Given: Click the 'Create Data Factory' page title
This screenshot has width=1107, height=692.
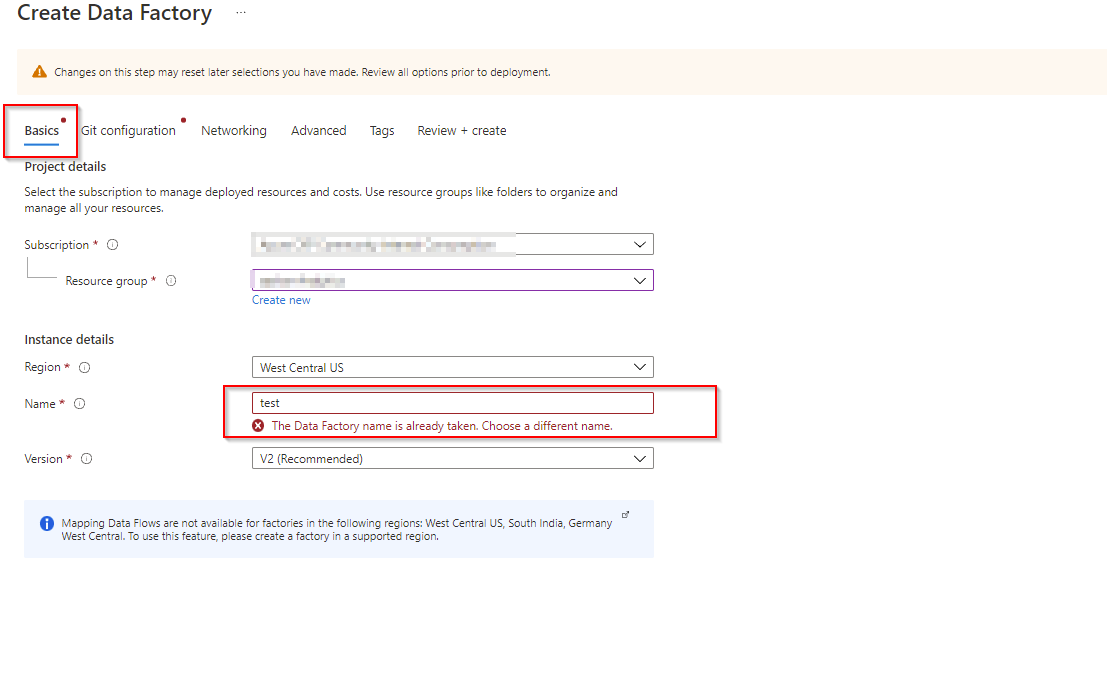Looking at the screenshot, I should (114, 13).
